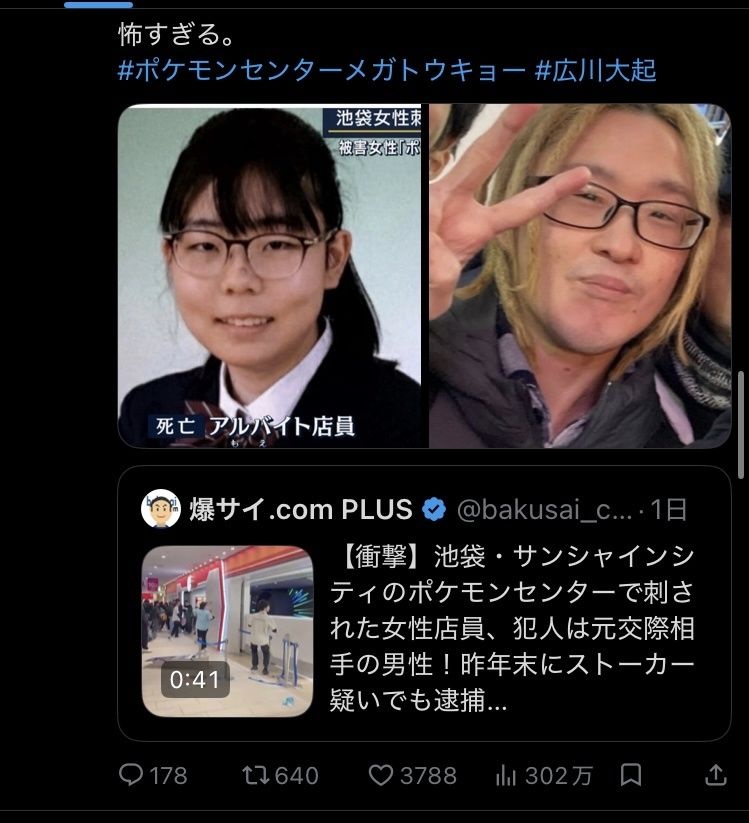Bookmark this post
The height and width of the screenshot is (823, 749).
tap(631, 775)
